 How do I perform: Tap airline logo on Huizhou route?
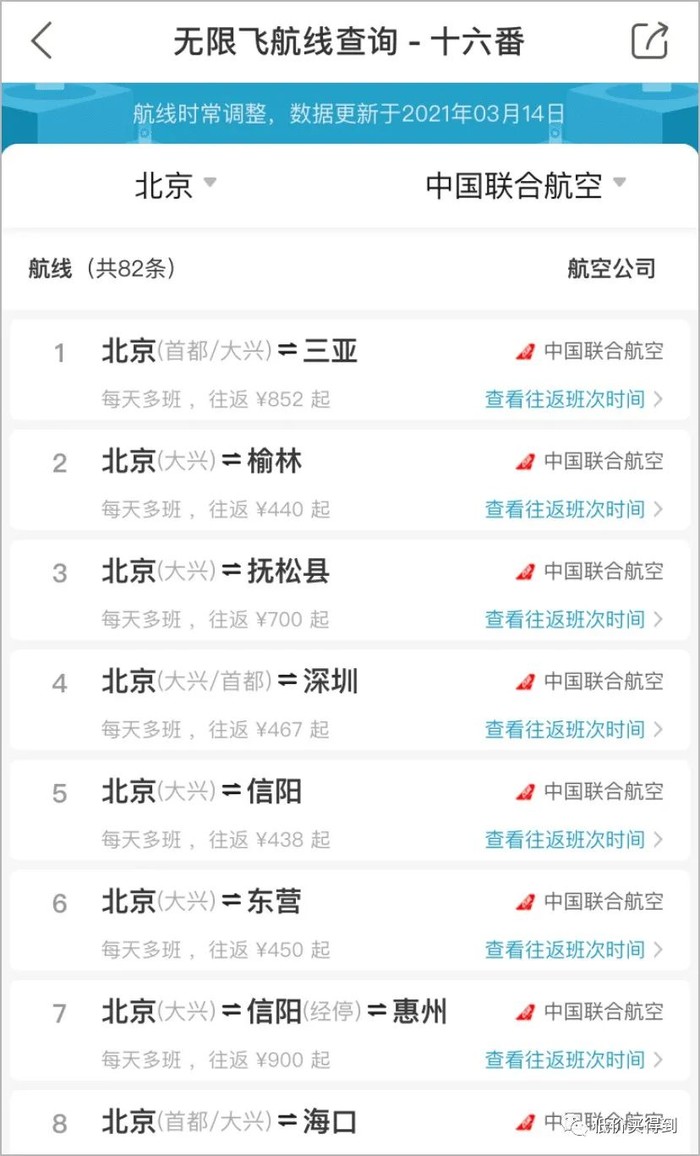[525, 1011]
